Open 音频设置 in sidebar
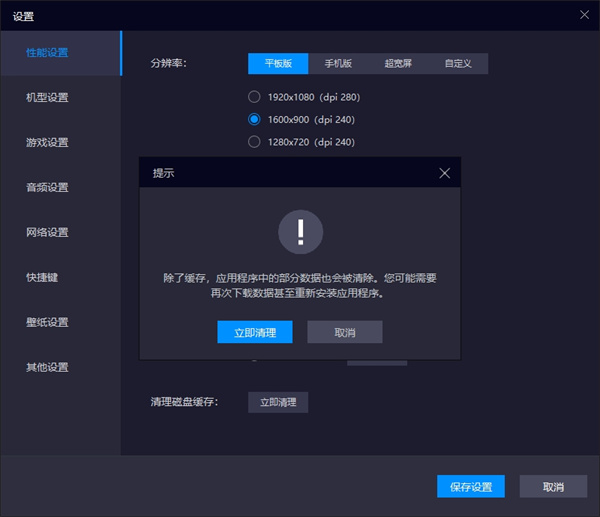The height and width of the screenshot is (517, 600). (x=47, y=187)
